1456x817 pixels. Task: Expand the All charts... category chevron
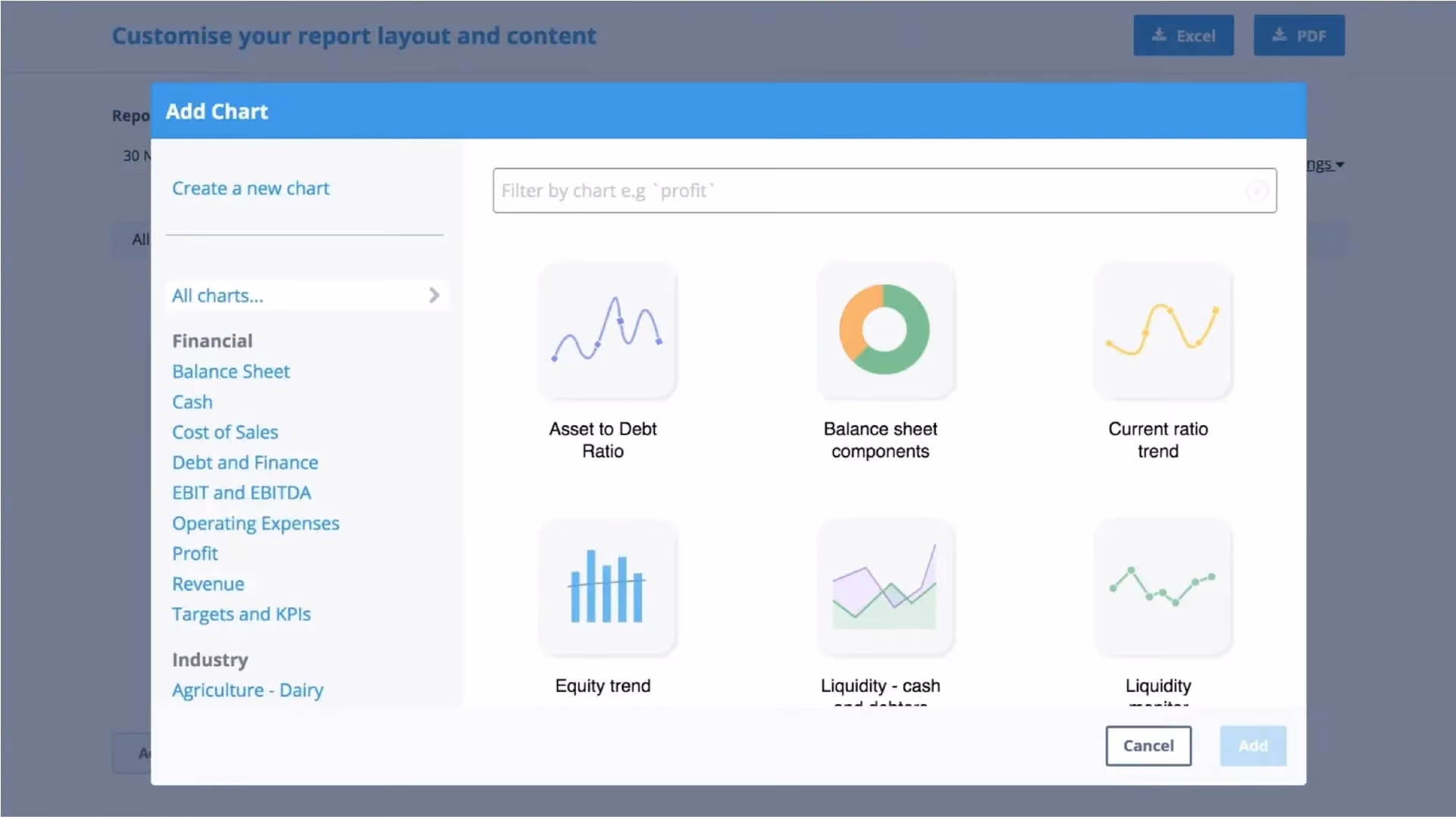434,296
